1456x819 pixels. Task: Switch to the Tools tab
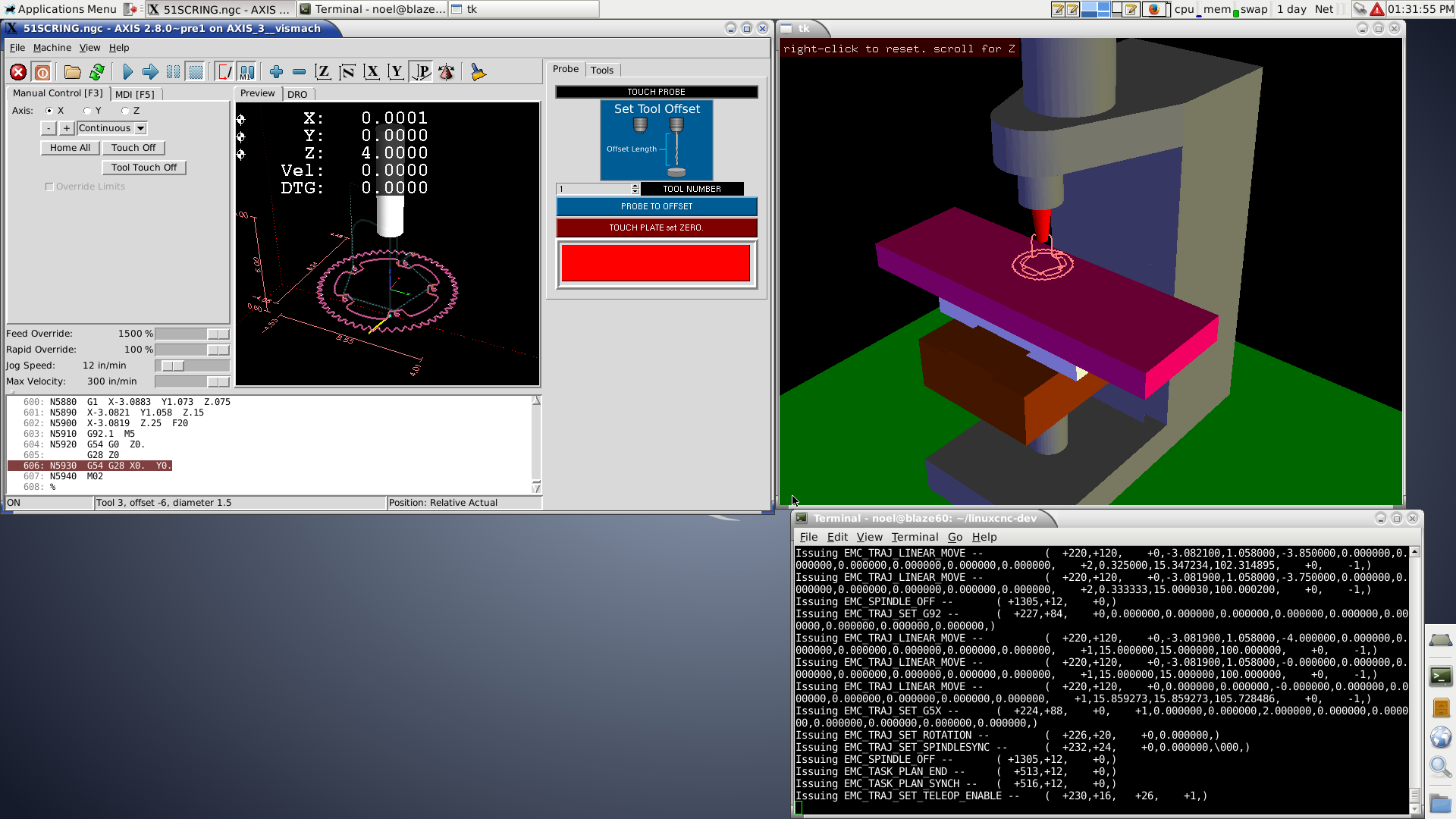tap(602, 70)
